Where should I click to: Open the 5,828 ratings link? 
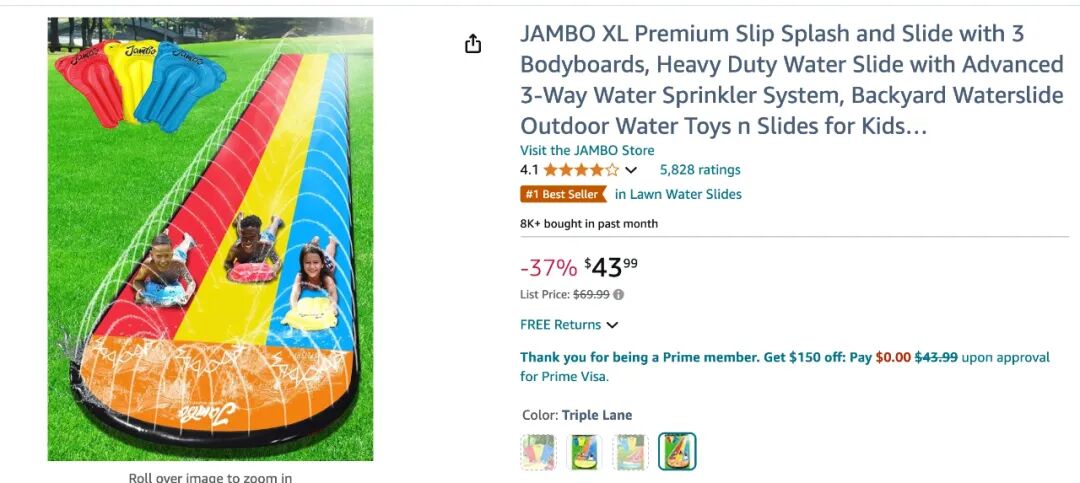700,170
